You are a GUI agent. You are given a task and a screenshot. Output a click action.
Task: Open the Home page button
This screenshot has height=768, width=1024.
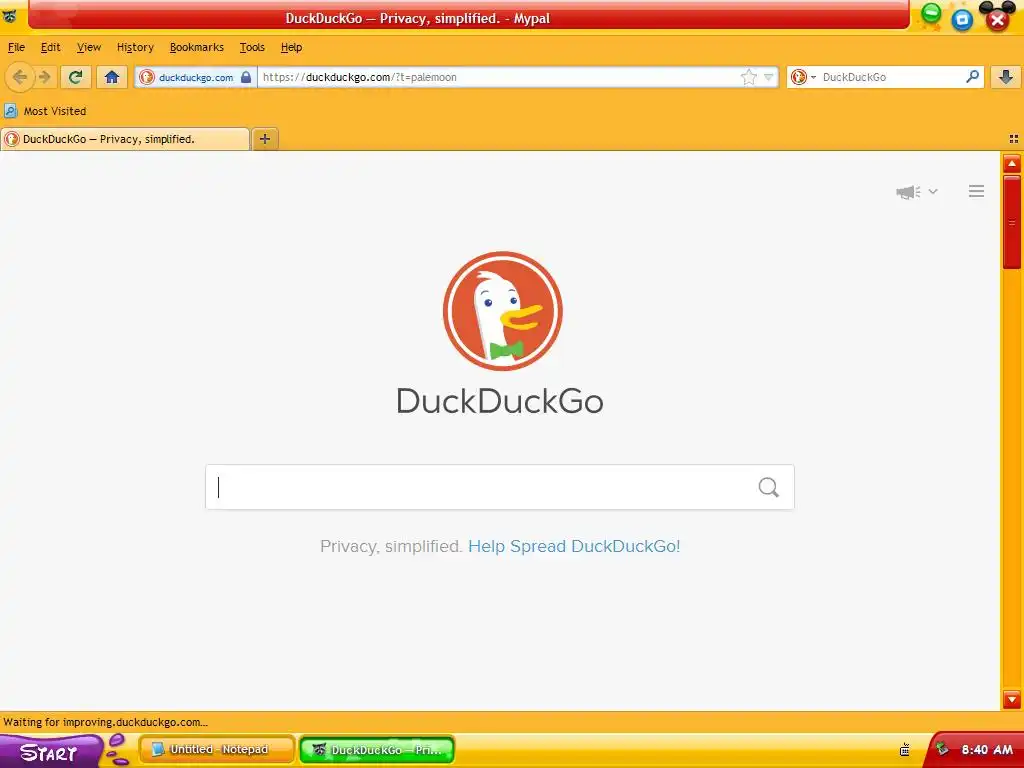tap(112, 77)
